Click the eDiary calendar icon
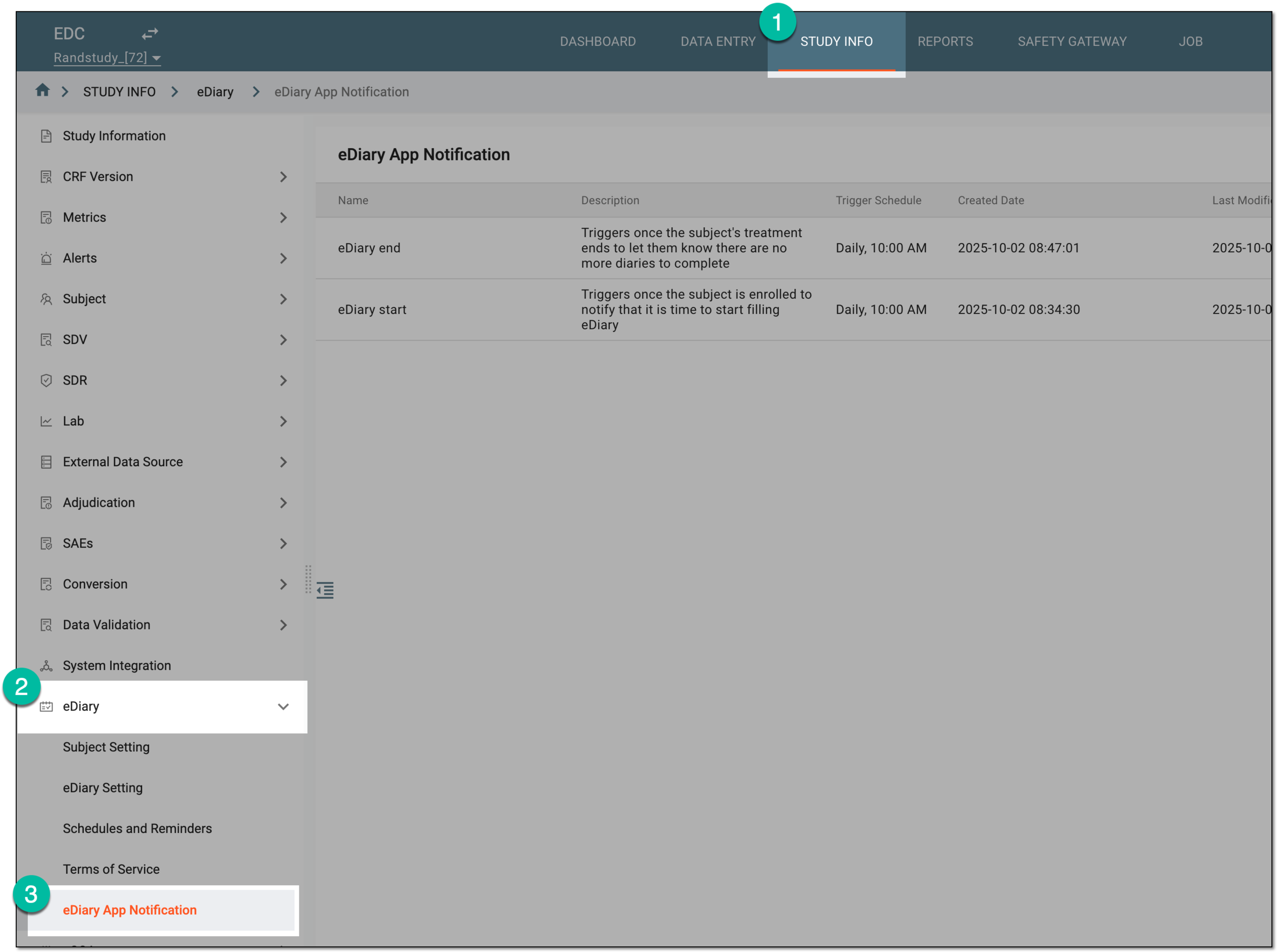Screen dimensions: 1277x952 [x=46, y=706]
